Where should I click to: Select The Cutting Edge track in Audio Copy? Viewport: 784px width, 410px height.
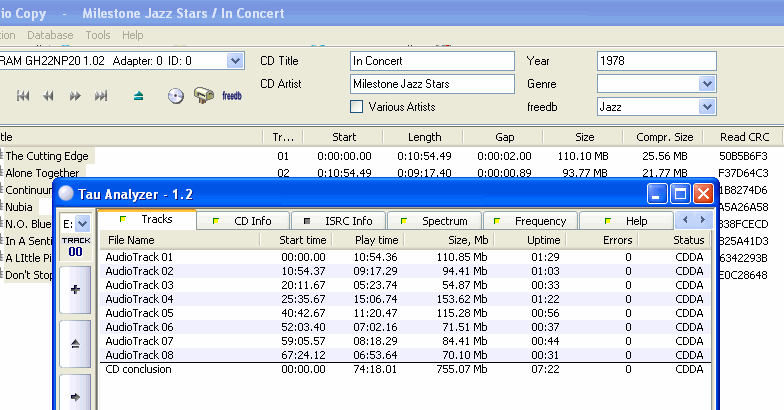click(47, 156)
